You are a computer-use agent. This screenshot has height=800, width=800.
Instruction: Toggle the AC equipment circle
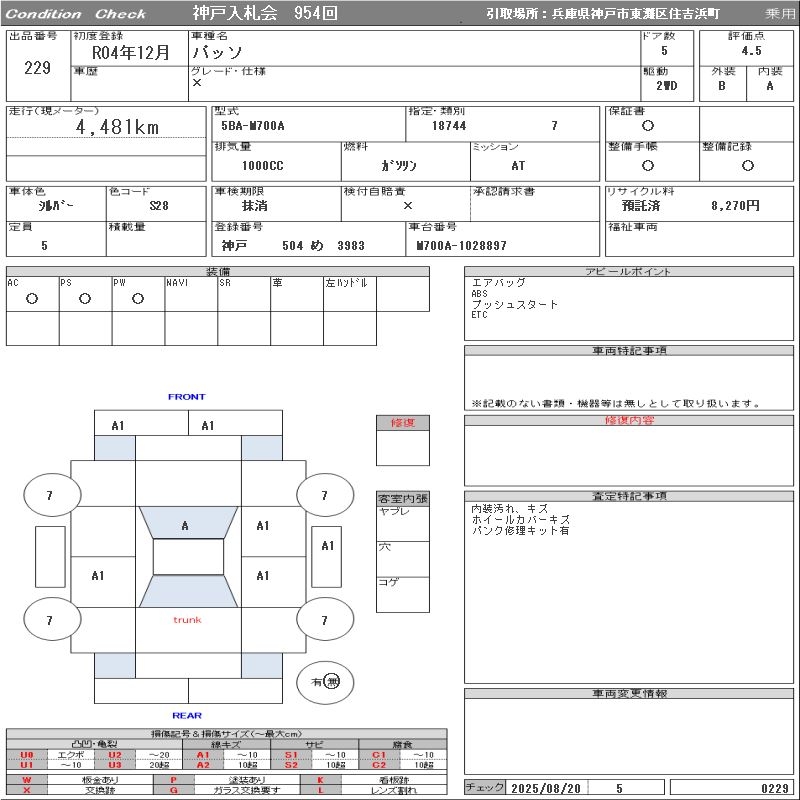pos(32,298)
